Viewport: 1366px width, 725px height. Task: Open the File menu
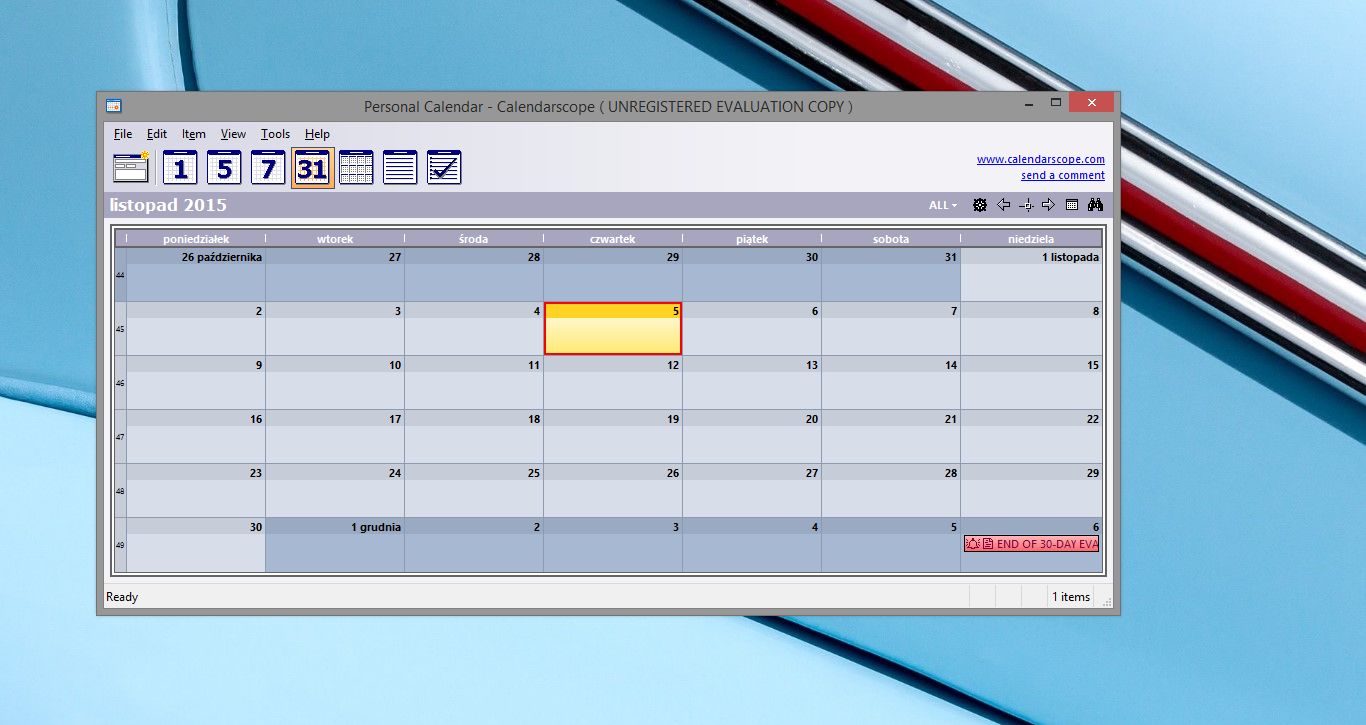123,134
